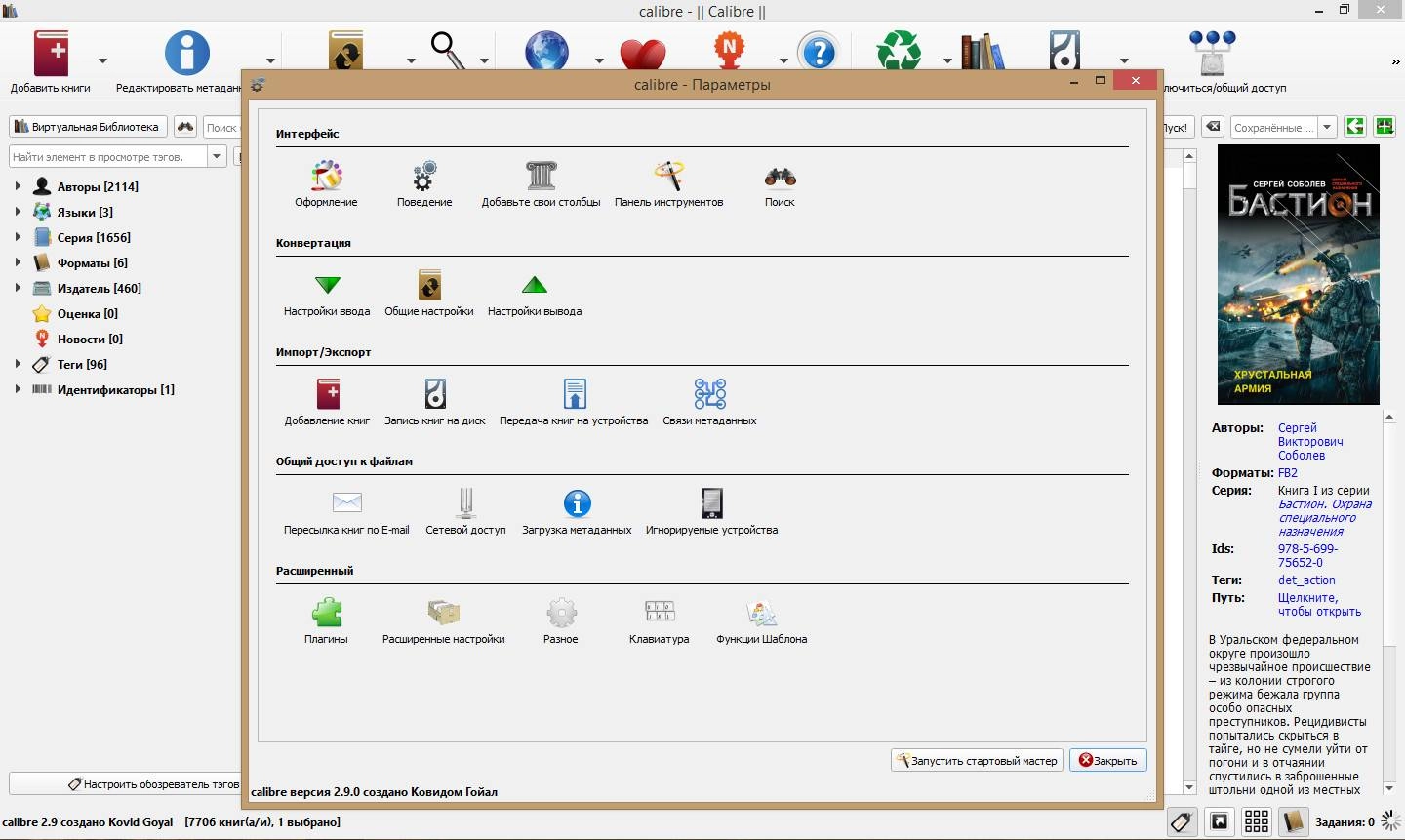Open Оформление (Look & Feel) settings
1405x840 pixels.
326,184
